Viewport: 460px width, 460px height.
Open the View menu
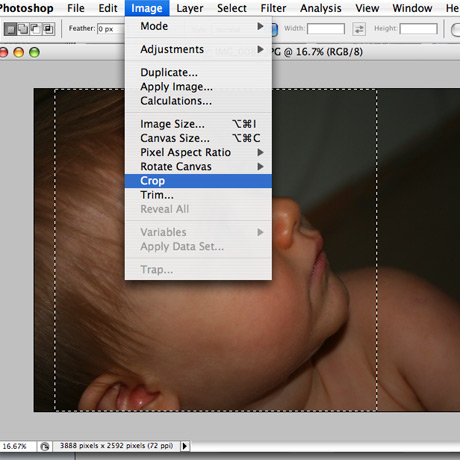point(367,8)
